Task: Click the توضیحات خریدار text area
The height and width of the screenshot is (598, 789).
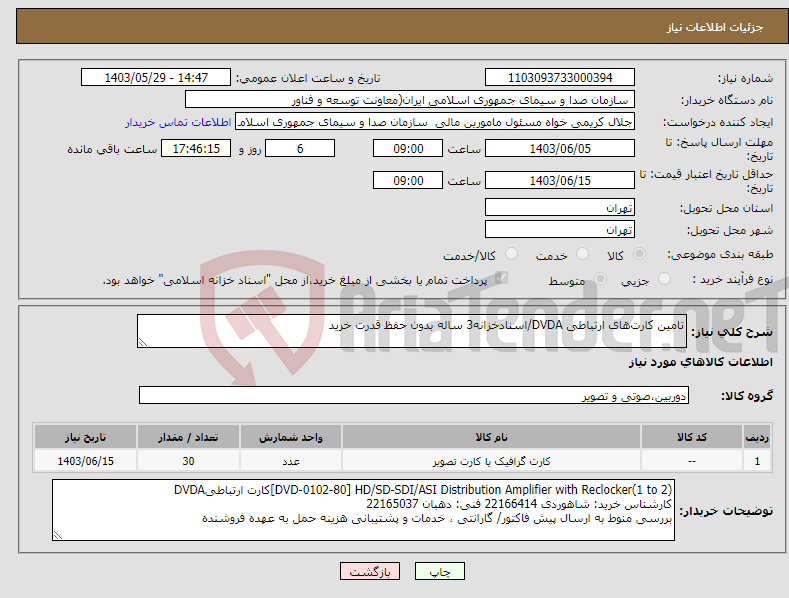Action: pos(363,510)
